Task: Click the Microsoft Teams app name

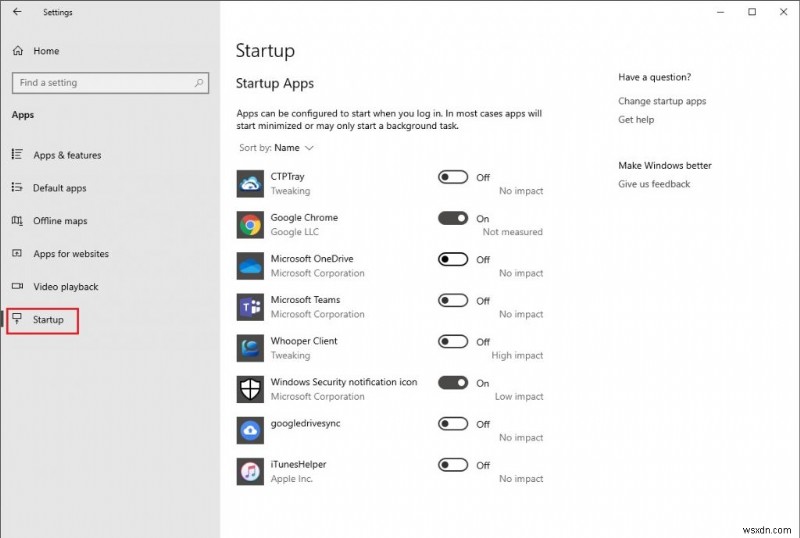Action: point(305,300)
